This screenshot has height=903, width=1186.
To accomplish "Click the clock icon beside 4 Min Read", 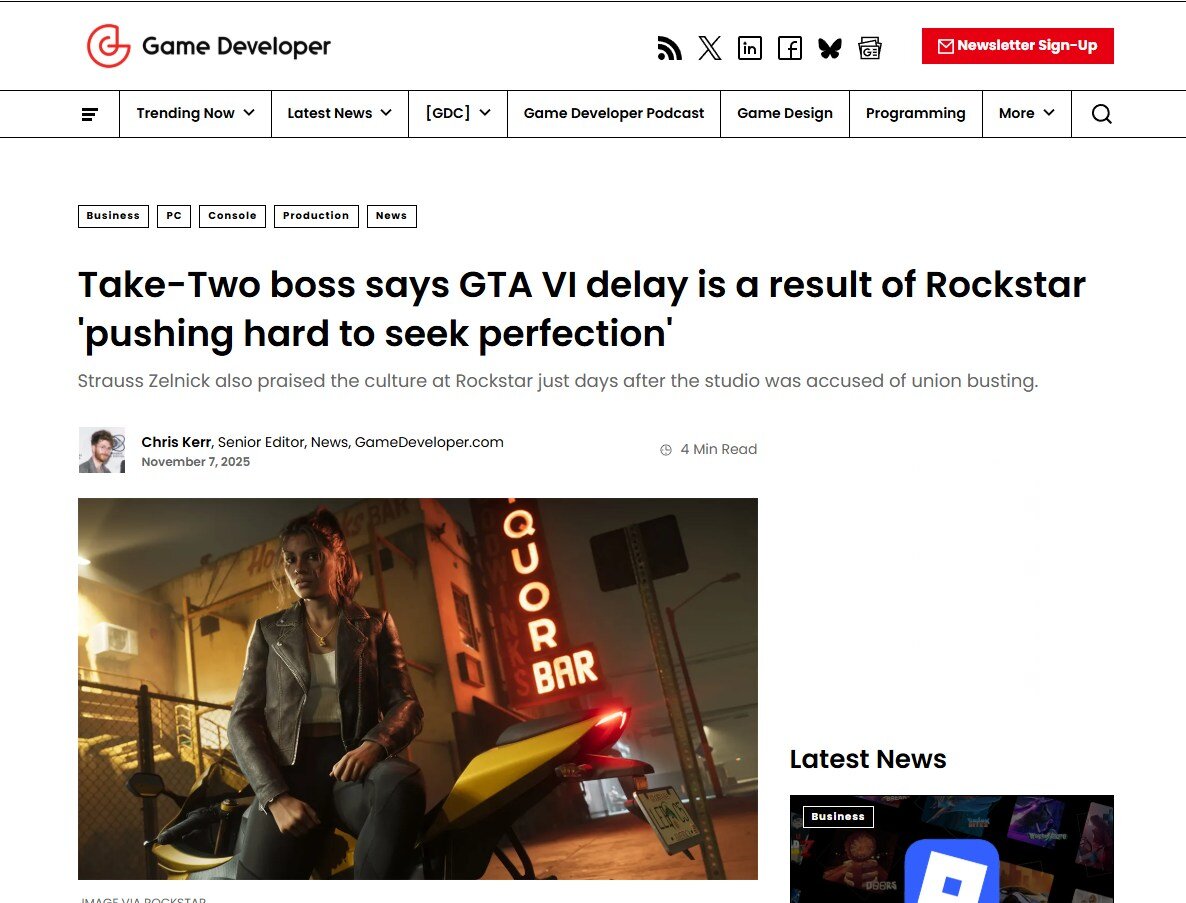I will point(666,450).
